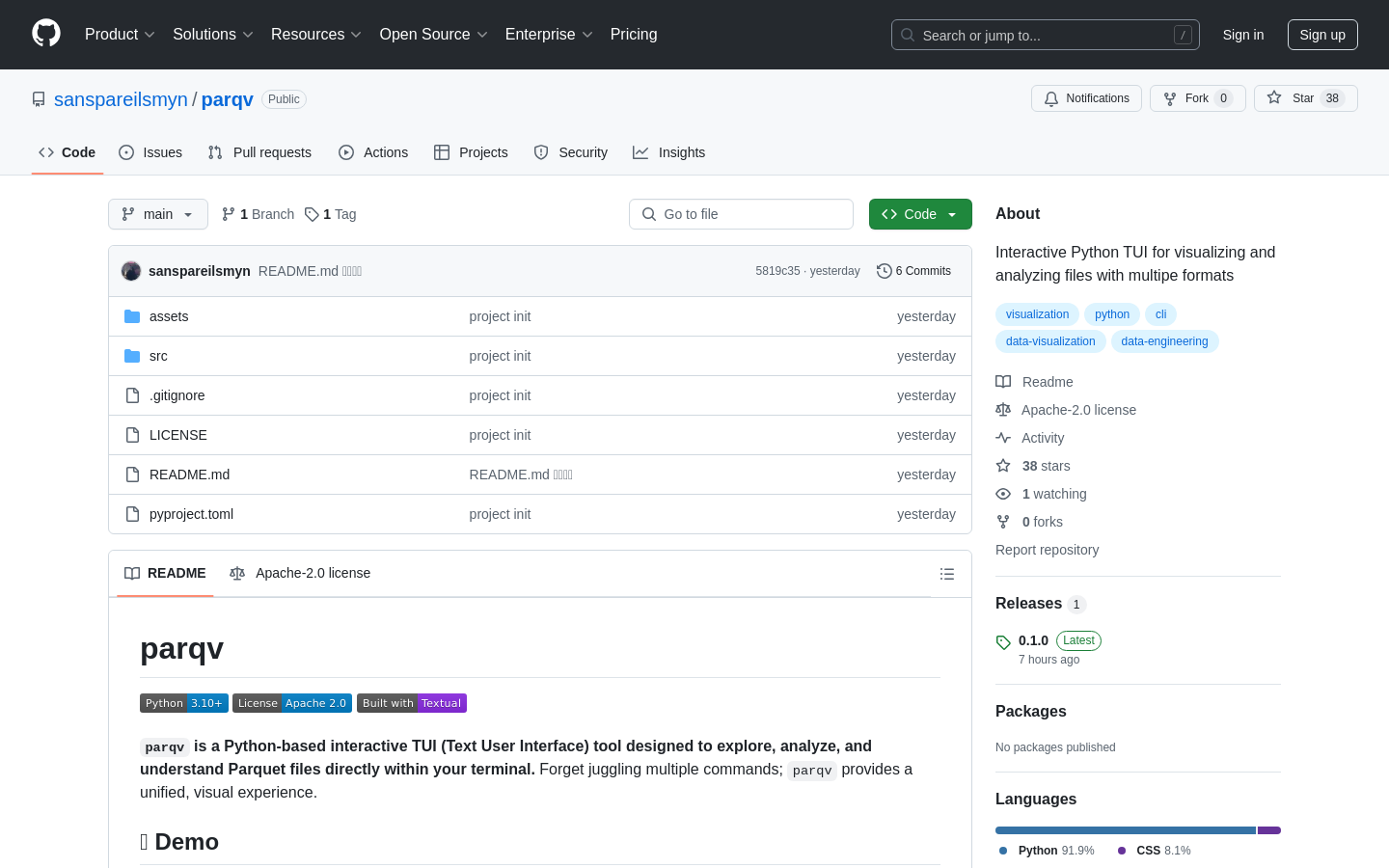Focus the Search or jump to field
1389x868 pixels.
point(1046,35)
